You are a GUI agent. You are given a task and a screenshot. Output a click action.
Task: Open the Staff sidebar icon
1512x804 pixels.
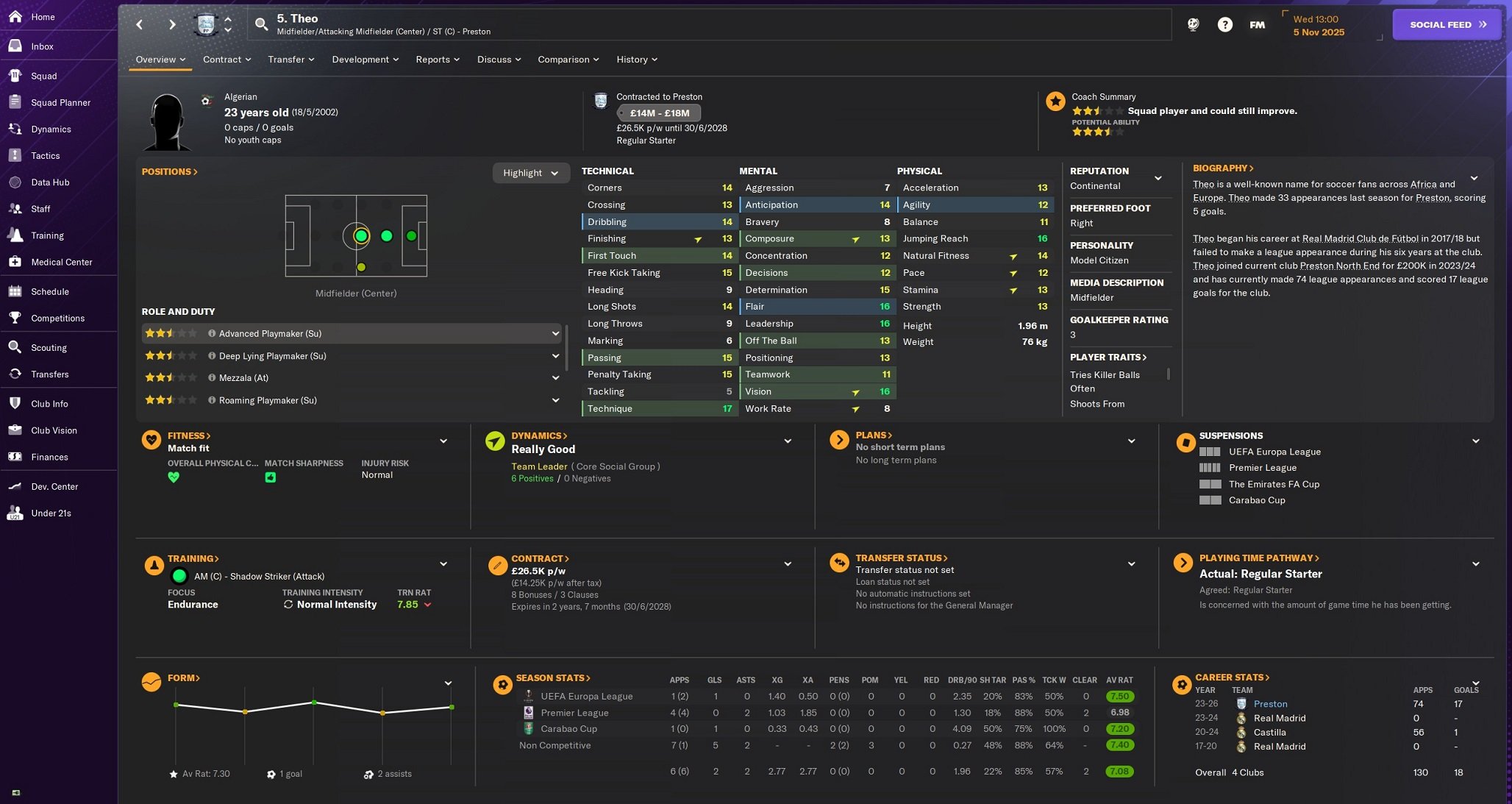pos(15,208)
